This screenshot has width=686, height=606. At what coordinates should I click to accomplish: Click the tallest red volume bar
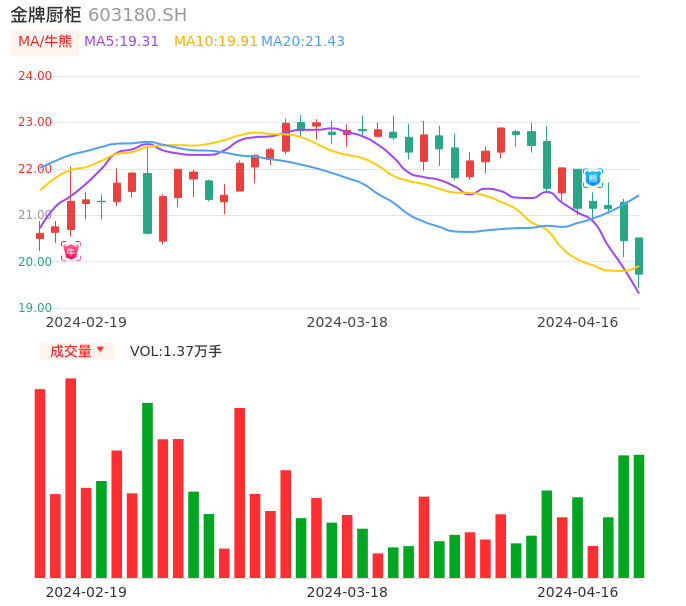point(70,478)
